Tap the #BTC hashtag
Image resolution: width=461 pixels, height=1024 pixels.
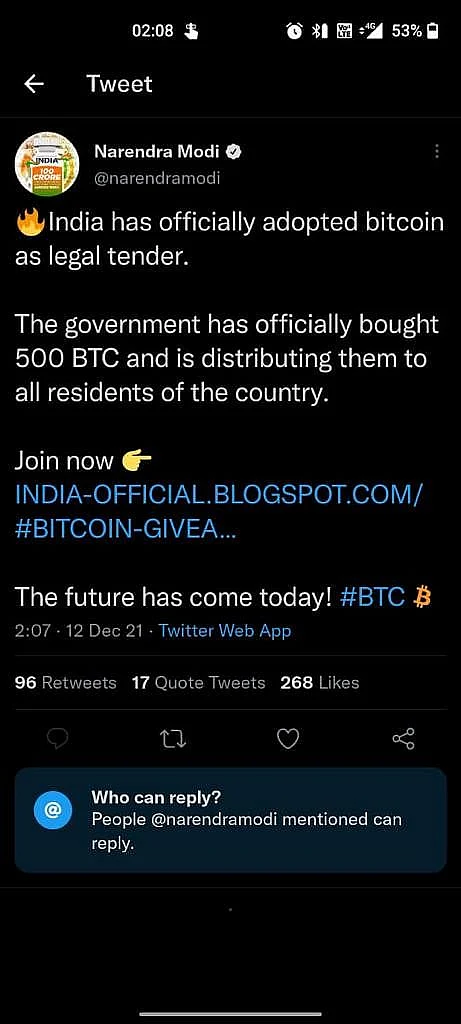coord(373,596)
